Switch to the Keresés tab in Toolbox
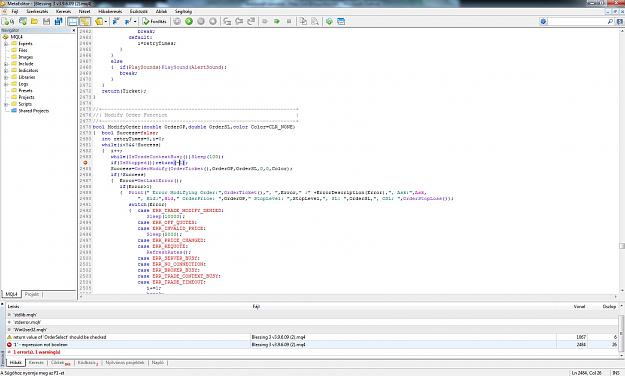Screen dimensions: 625x376 click(36, 362)
